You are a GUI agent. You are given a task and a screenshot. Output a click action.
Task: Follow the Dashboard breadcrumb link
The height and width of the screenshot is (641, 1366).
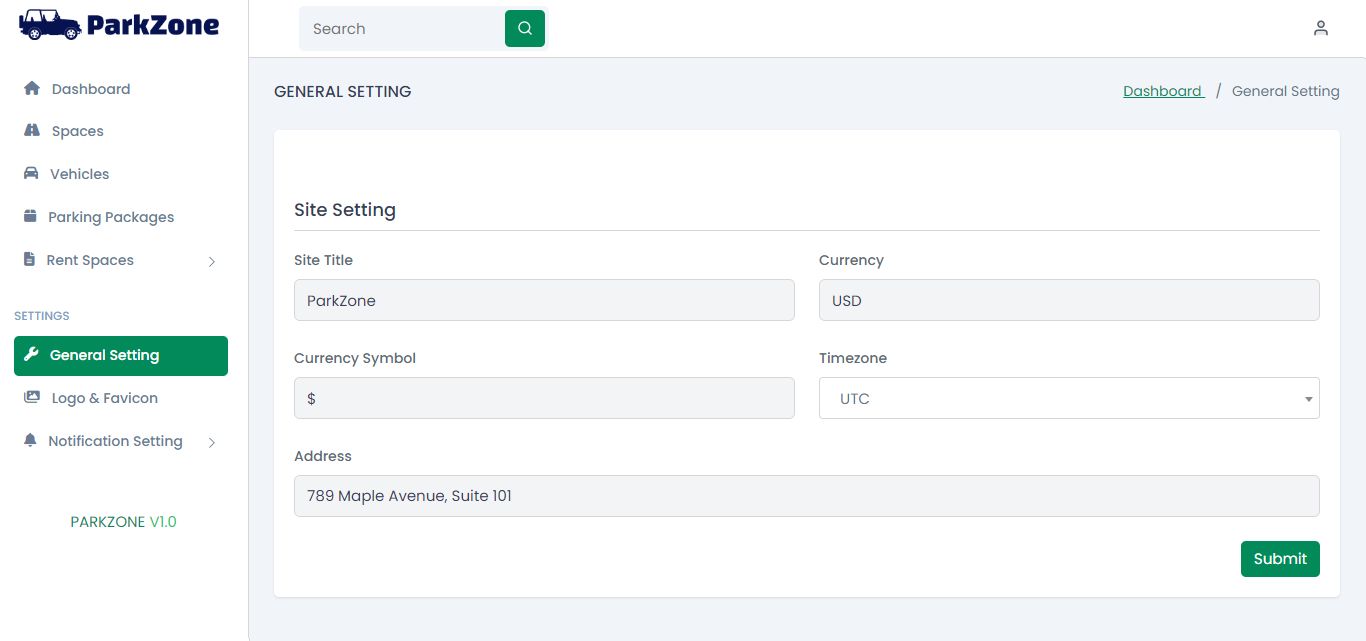coord(1162,91)
